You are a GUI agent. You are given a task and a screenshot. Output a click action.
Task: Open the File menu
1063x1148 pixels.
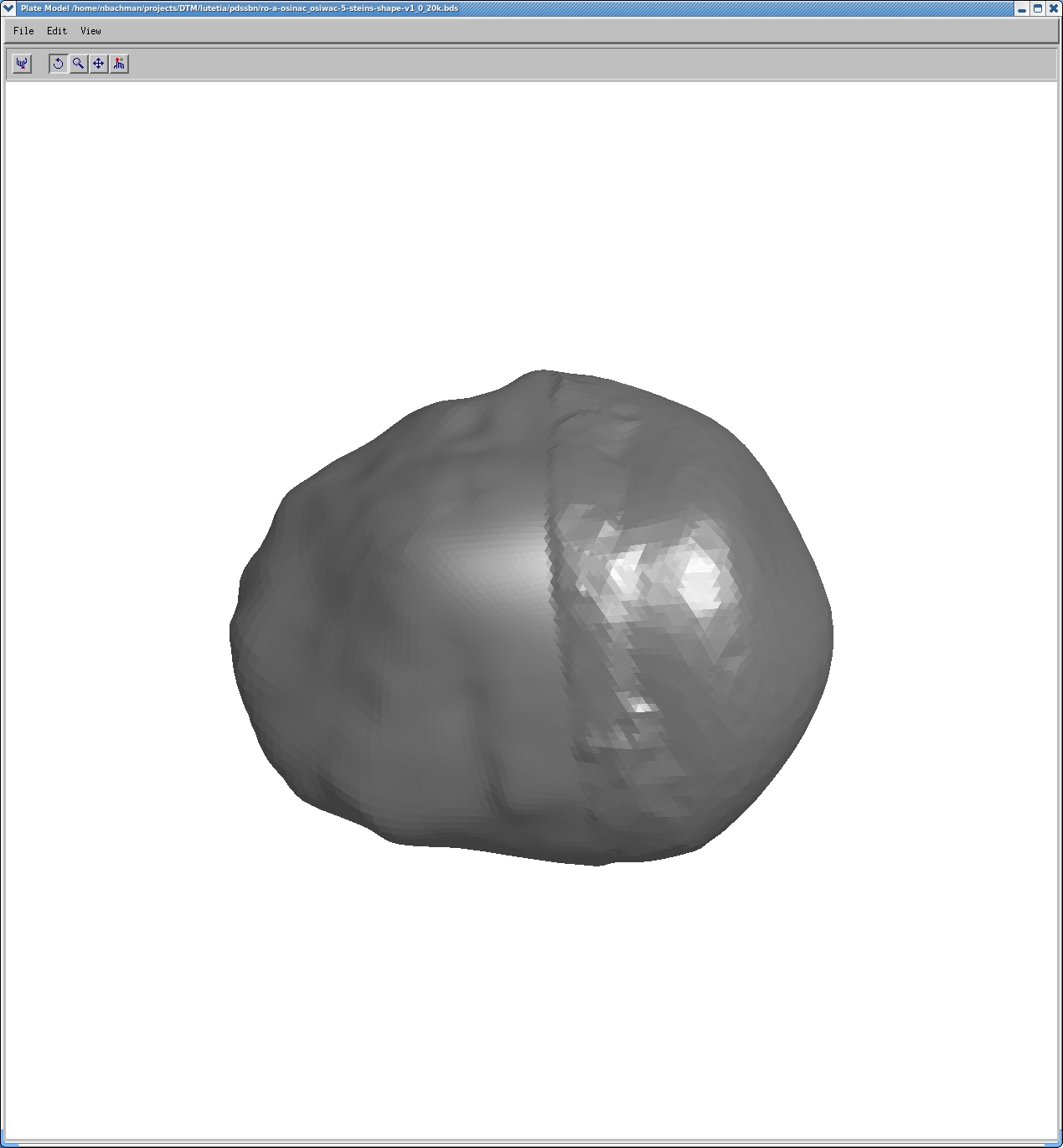pyautogui.click(x=23, y=31)
